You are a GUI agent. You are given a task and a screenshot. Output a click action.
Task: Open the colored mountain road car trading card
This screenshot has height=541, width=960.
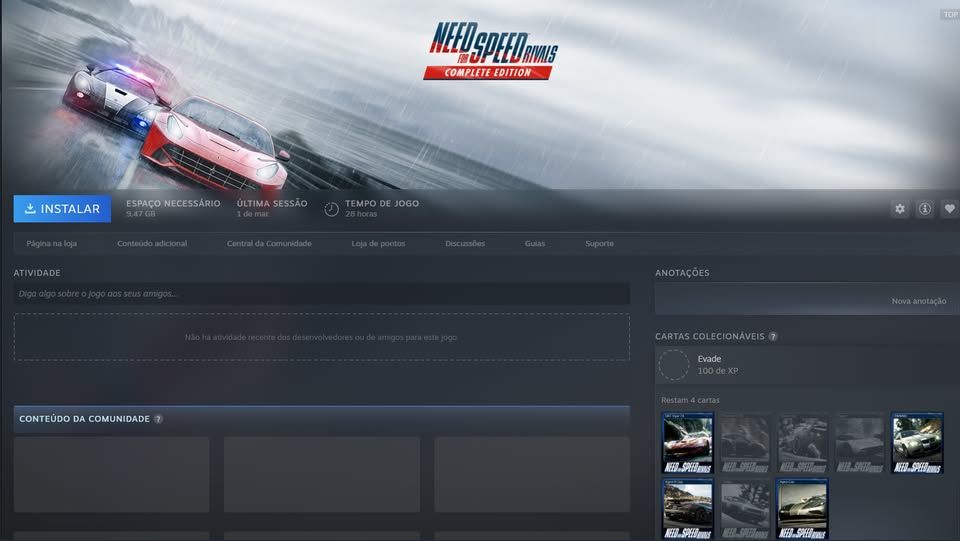click(688, 509)
